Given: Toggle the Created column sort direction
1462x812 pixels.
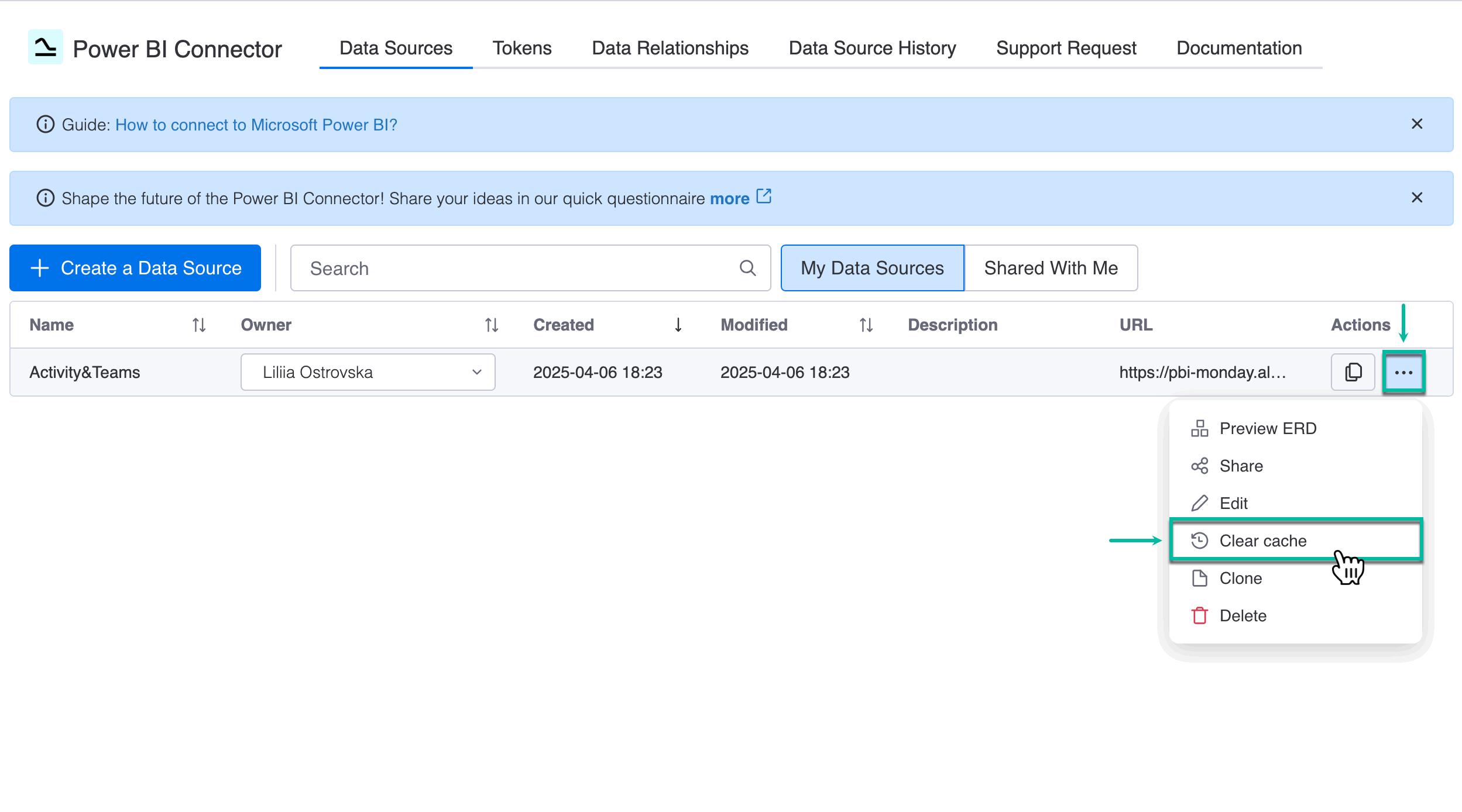Looking at the screenshot, I should tap(678, 325).
